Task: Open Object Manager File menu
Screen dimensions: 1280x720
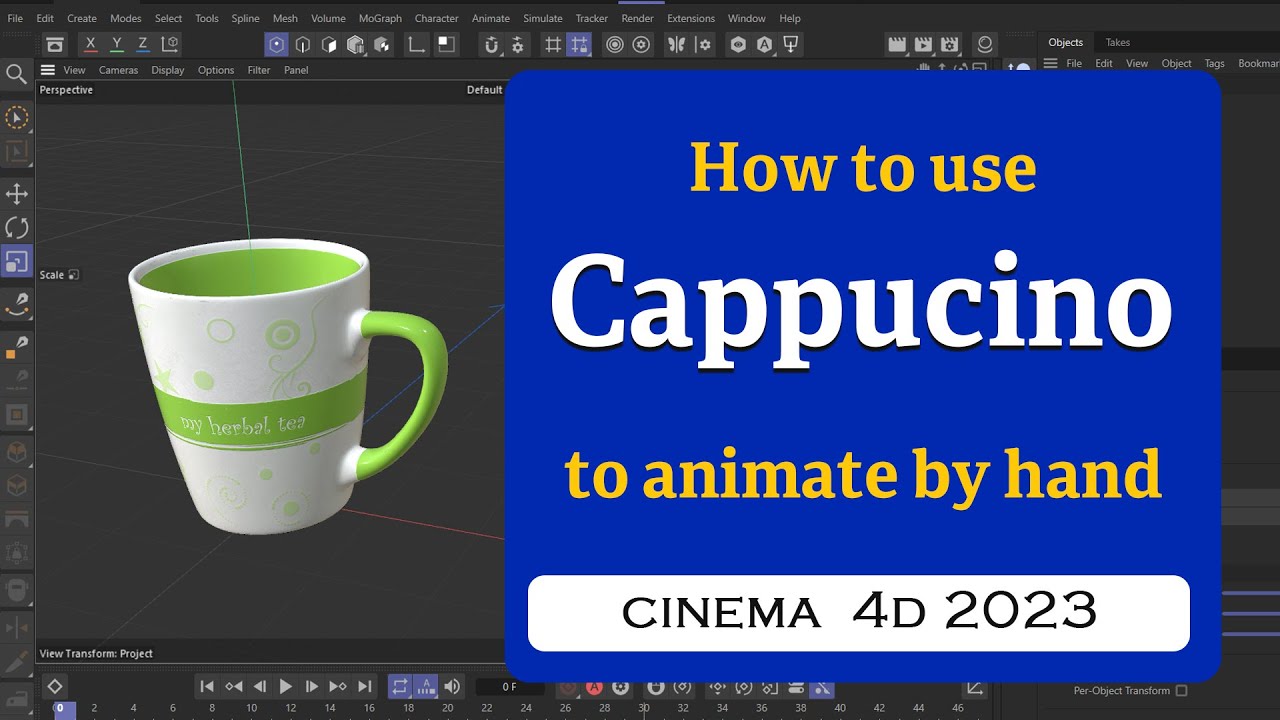Action: pos(1074,63)
